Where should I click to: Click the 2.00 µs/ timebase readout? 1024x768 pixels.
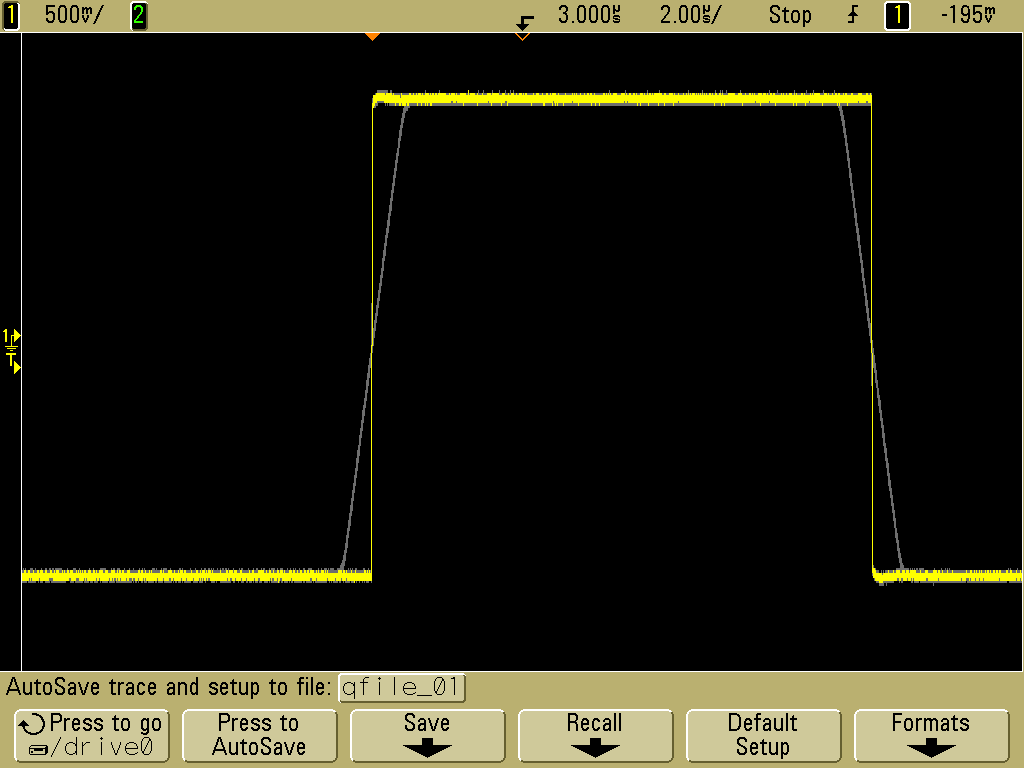691,15
